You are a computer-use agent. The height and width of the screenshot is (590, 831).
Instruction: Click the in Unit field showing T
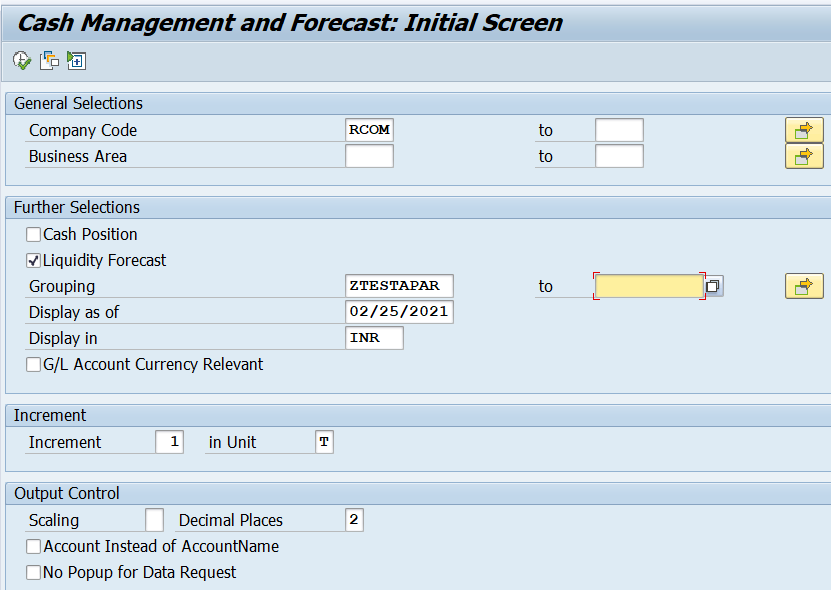tap(324, 442)
